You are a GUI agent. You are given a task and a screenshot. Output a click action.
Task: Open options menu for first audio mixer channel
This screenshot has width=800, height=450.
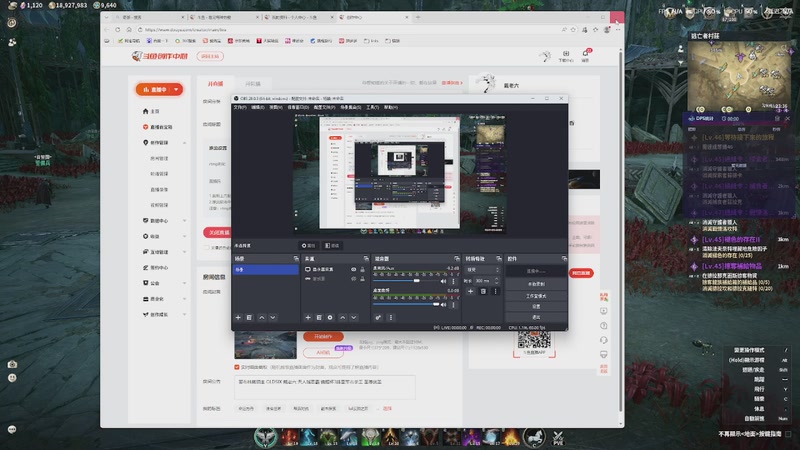pos(453,281)
